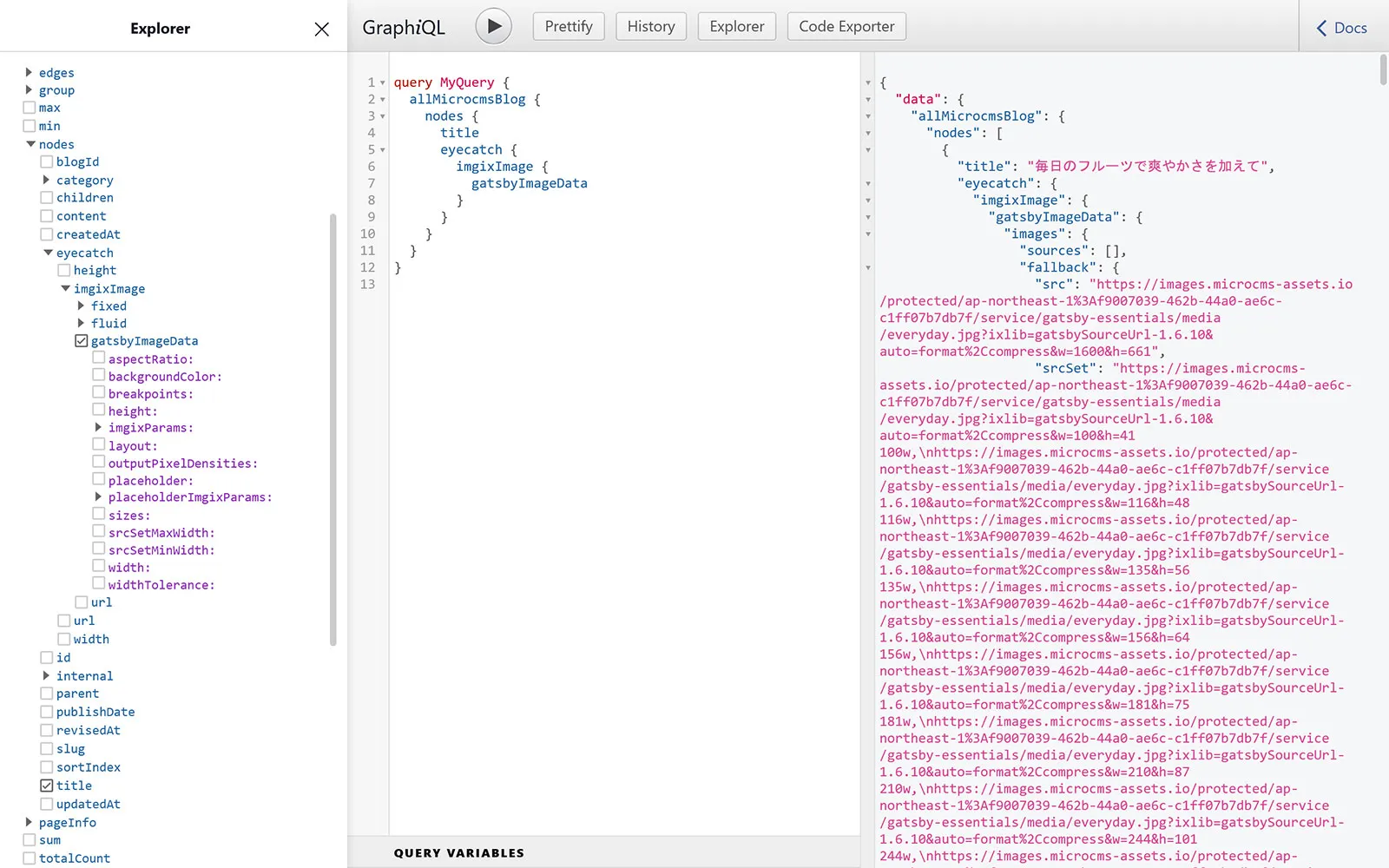
Task: Tick the publishDate checkbox
Action: (47, 712)
